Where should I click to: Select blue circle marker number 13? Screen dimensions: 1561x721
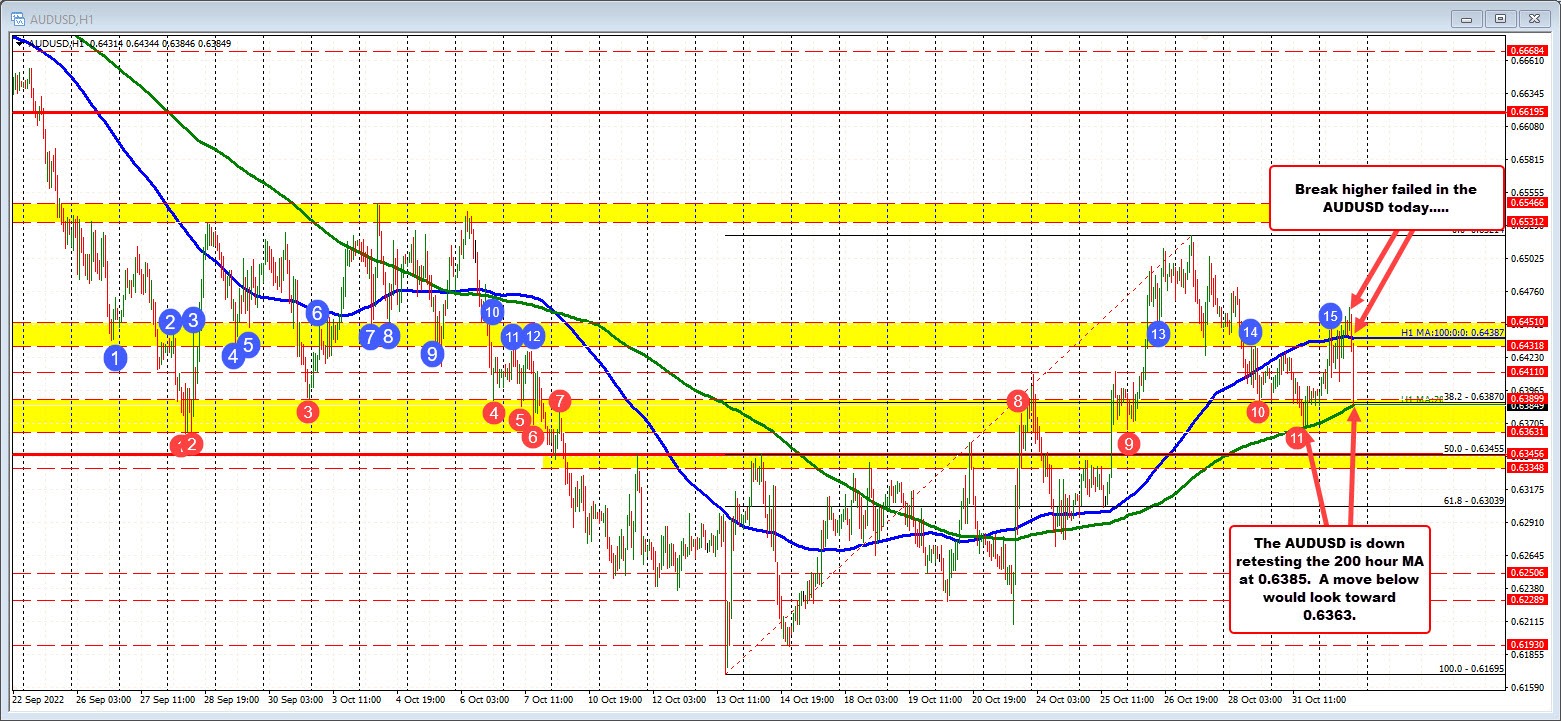click(x=1158, y=334)
